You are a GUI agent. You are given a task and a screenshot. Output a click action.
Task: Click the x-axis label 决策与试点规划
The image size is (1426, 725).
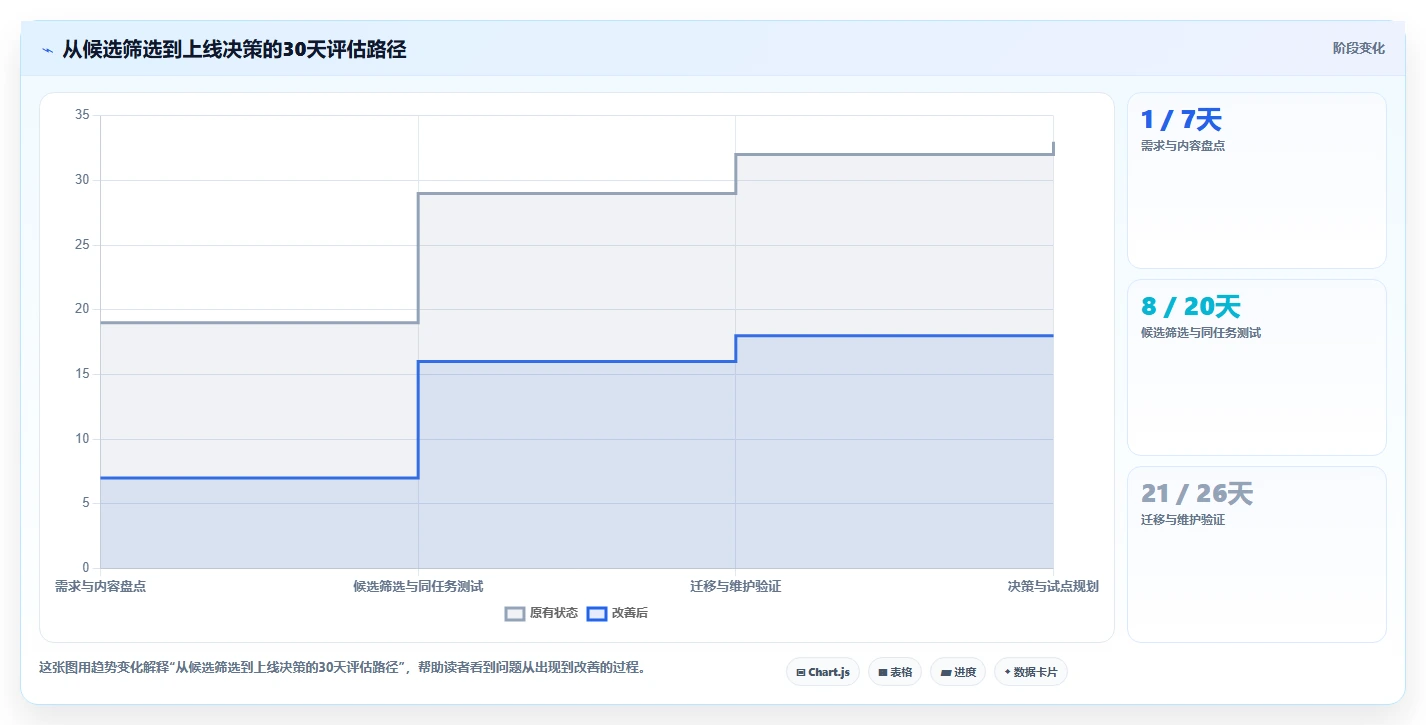(1053, 587)
